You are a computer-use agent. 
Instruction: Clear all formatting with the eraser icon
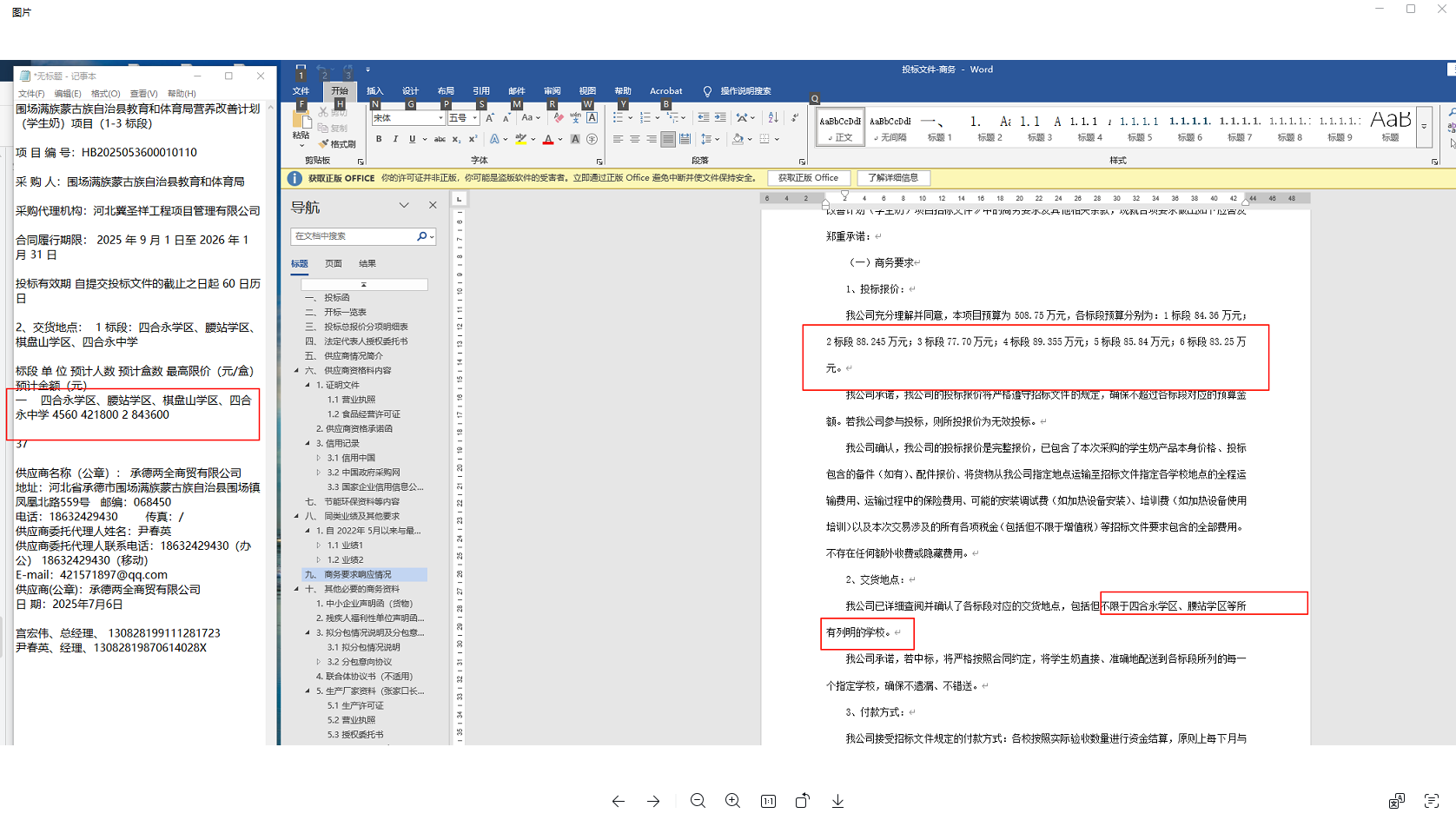click(559, 118)
